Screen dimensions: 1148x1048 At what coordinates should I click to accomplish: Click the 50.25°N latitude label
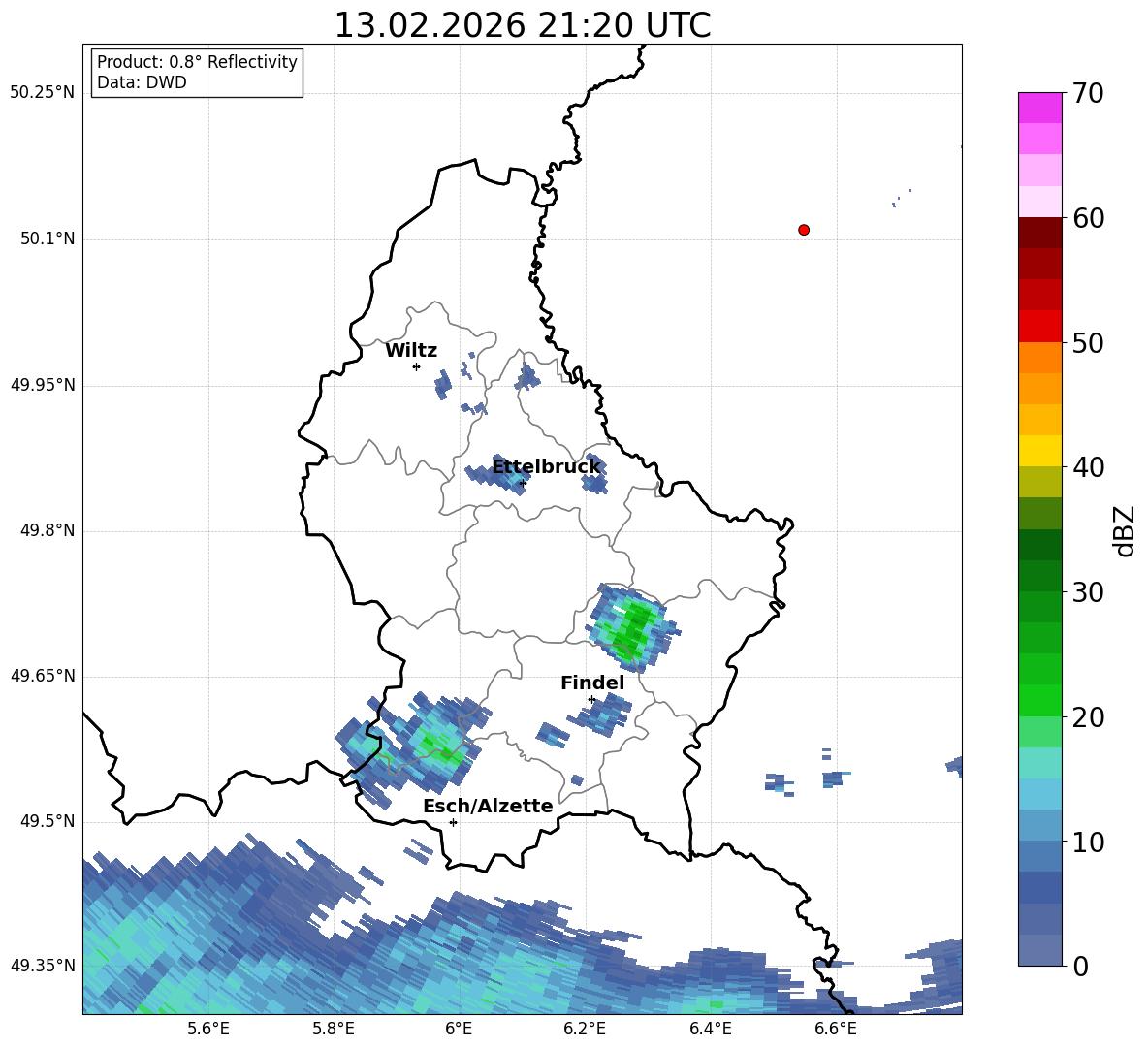pos(43,93)
